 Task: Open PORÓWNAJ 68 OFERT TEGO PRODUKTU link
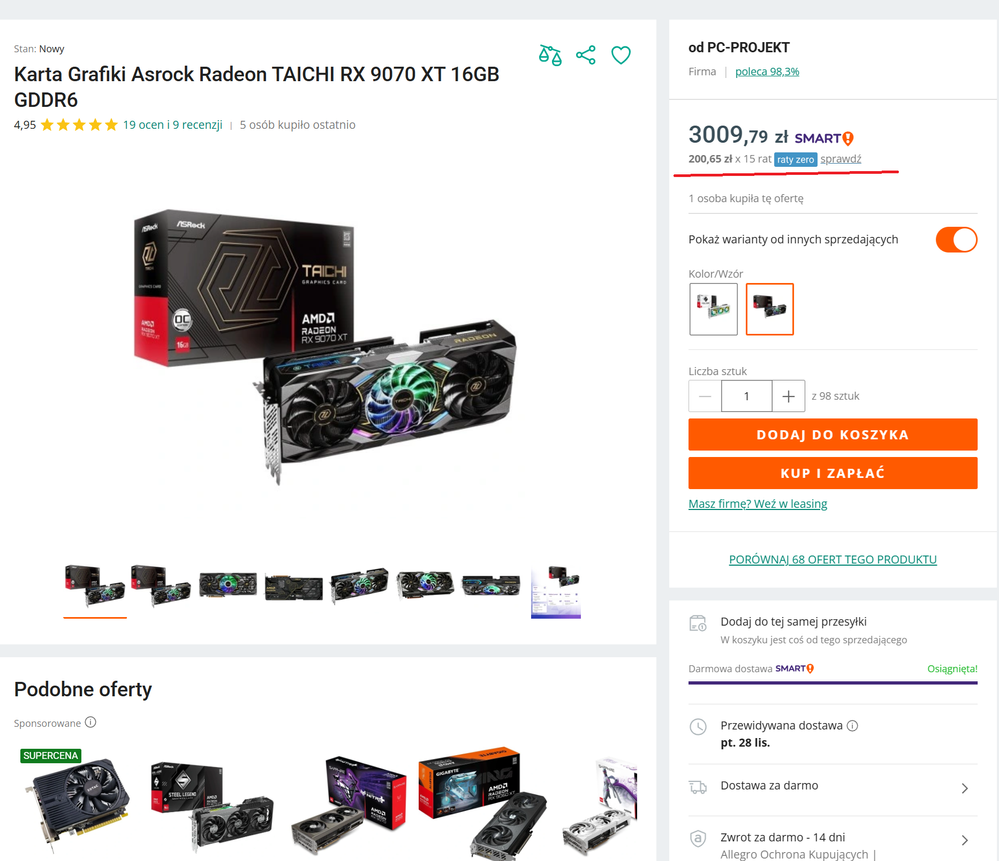pyautogui.click(x=832, y=559)
